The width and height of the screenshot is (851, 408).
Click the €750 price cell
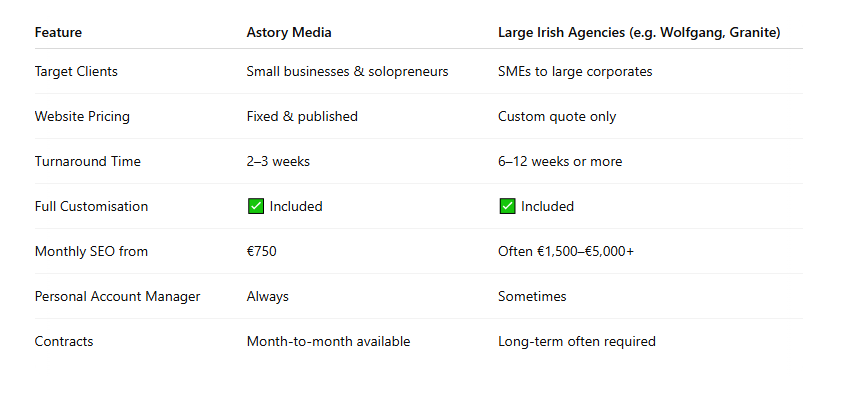262,252
